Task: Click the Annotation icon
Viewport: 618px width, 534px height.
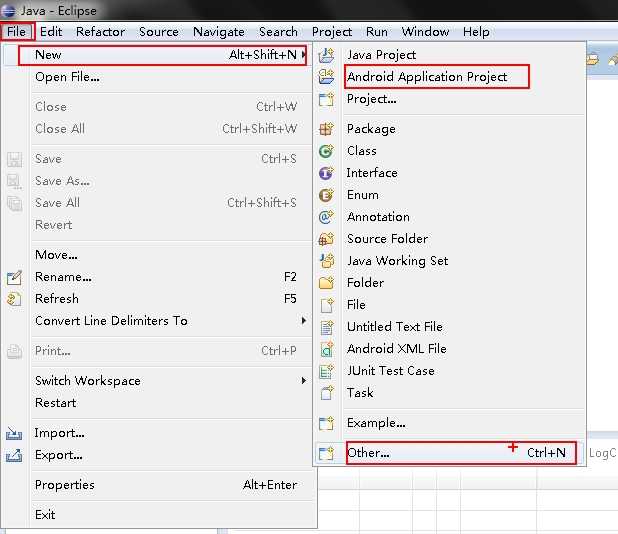Action: click(326, 217)
